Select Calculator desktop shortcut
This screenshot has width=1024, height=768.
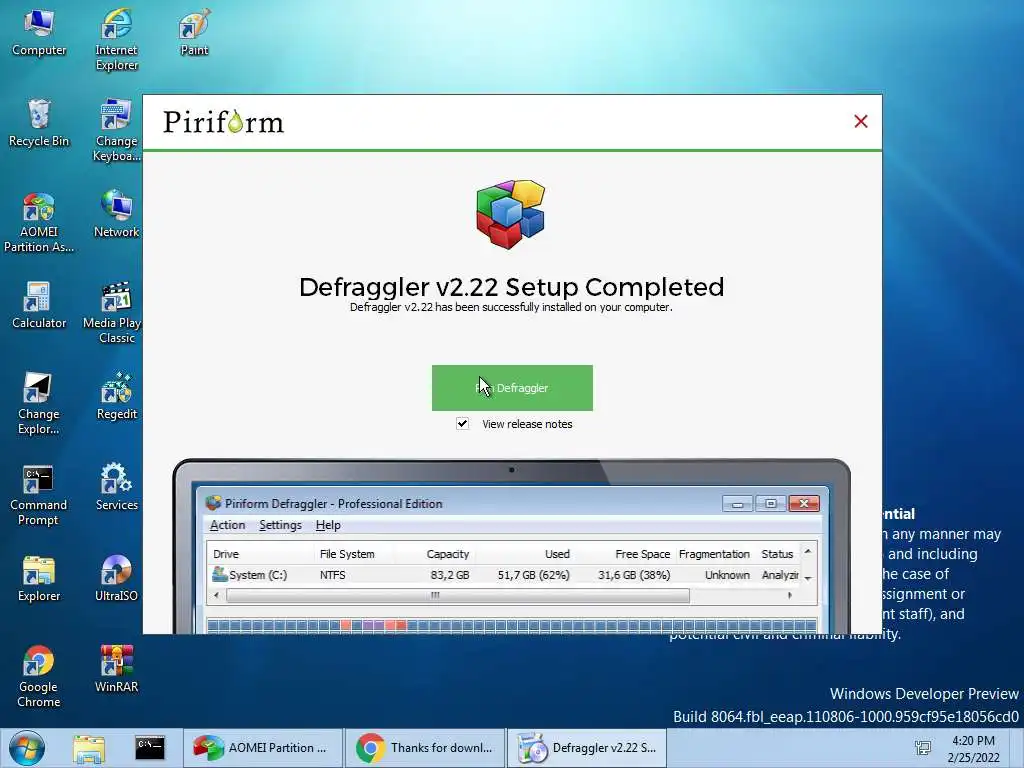(39, 305)
